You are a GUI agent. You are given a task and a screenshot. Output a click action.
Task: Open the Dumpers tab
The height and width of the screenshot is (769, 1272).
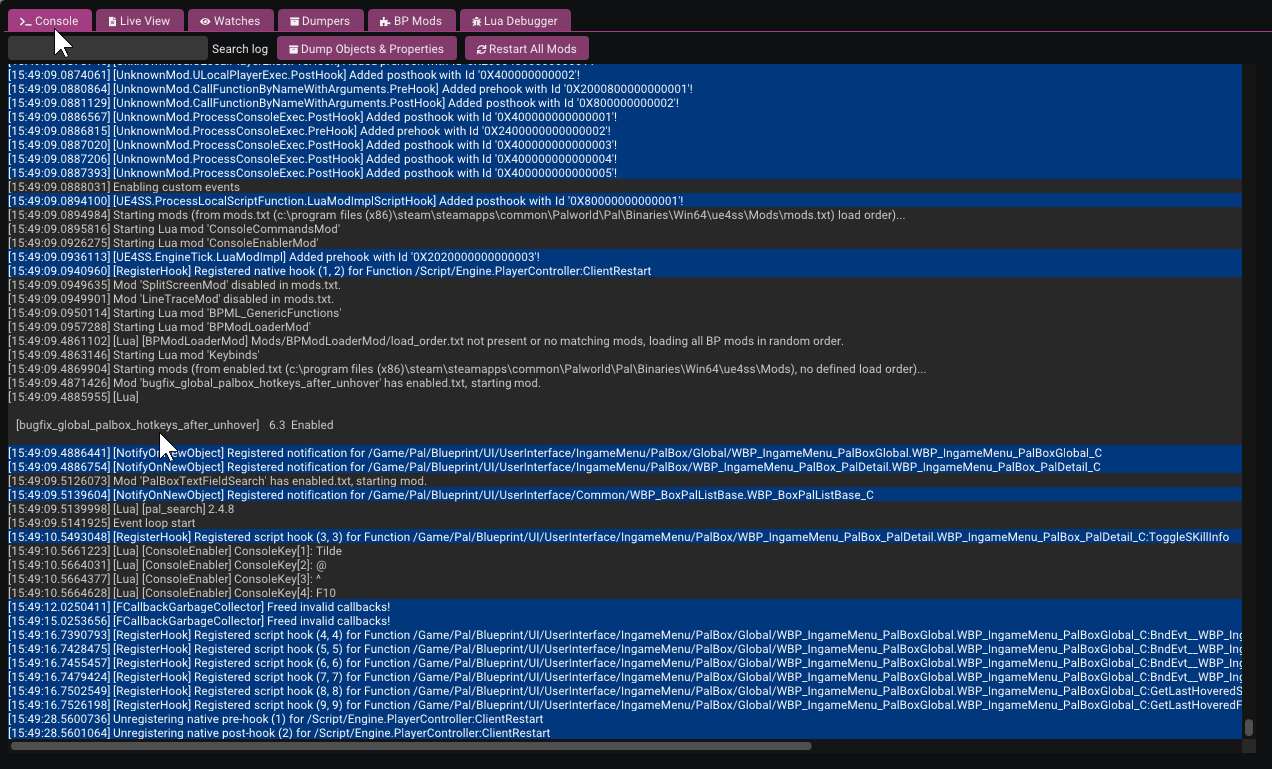(x=320, y=20)
